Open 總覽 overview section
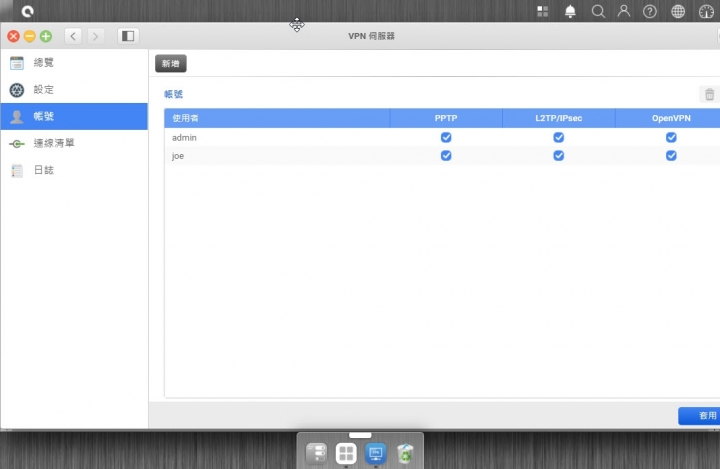Screen dimensions: 720x469 point(74,62)
